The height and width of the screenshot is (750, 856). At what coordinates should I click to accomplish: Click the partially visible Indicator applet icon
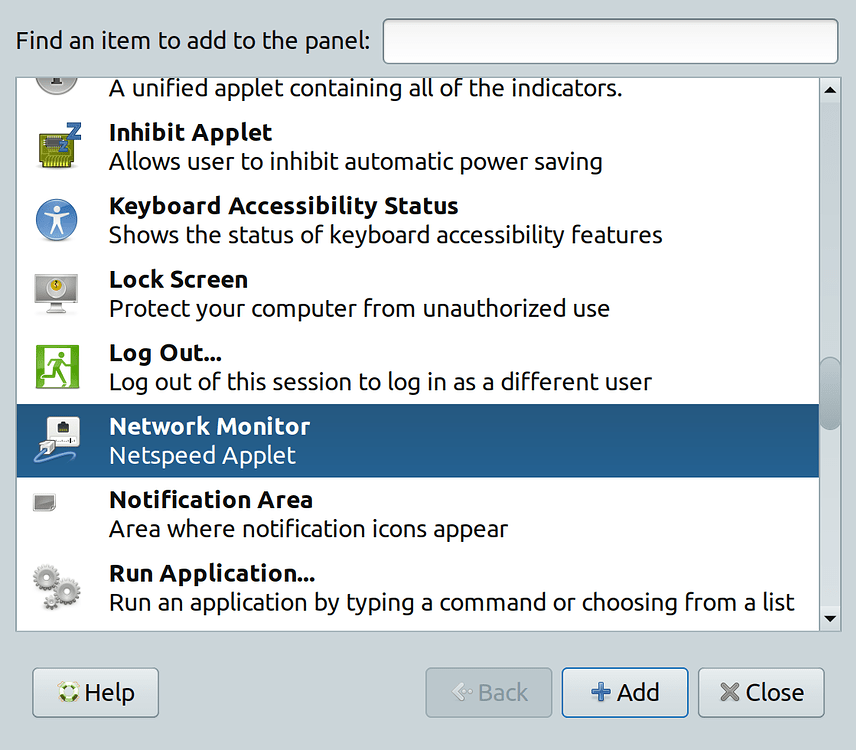[56, 86]
